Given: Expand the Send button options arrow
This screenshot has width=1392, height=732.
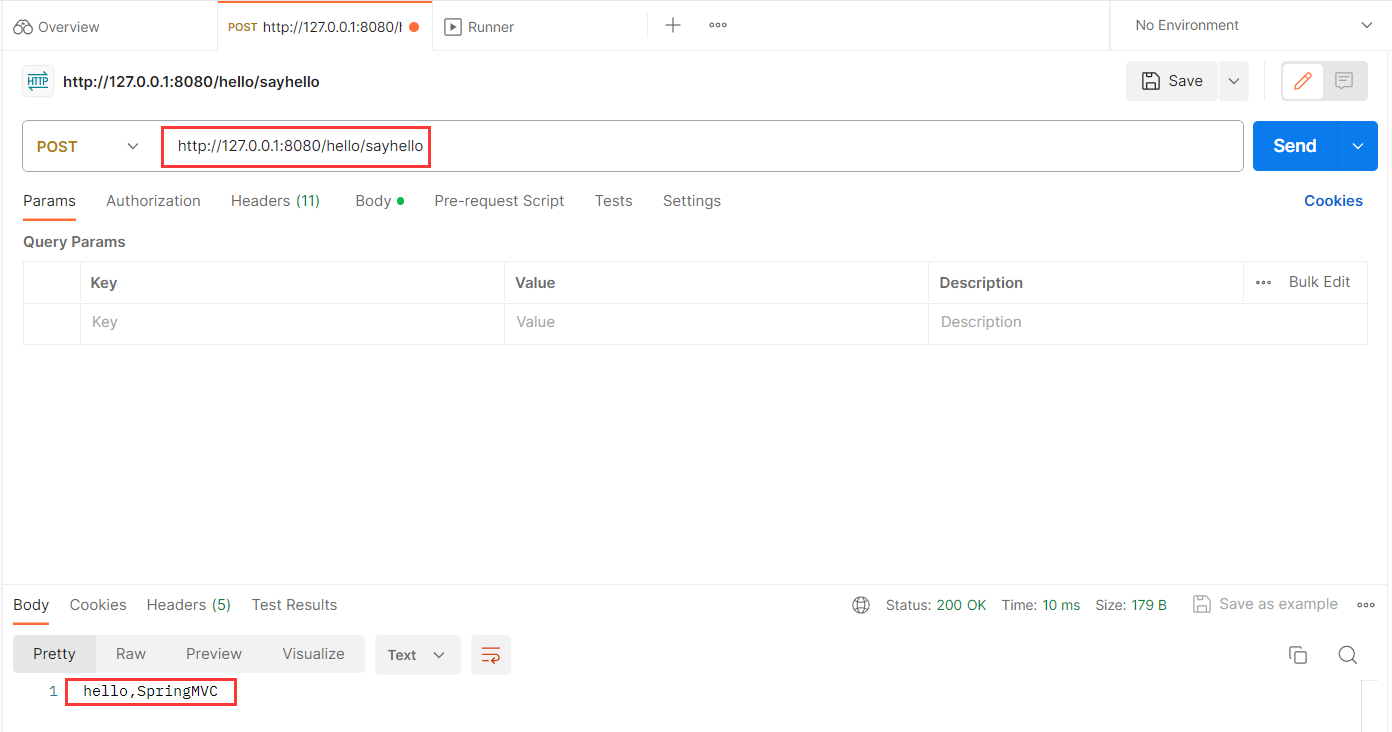Looking at the screenshot, I should tap(1358, 146).
